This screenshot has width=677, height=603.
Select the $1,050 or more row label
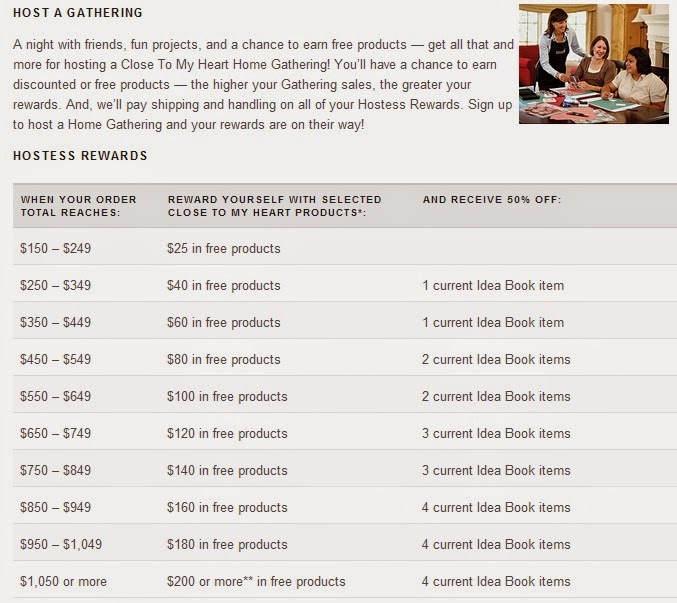(63, 581)
